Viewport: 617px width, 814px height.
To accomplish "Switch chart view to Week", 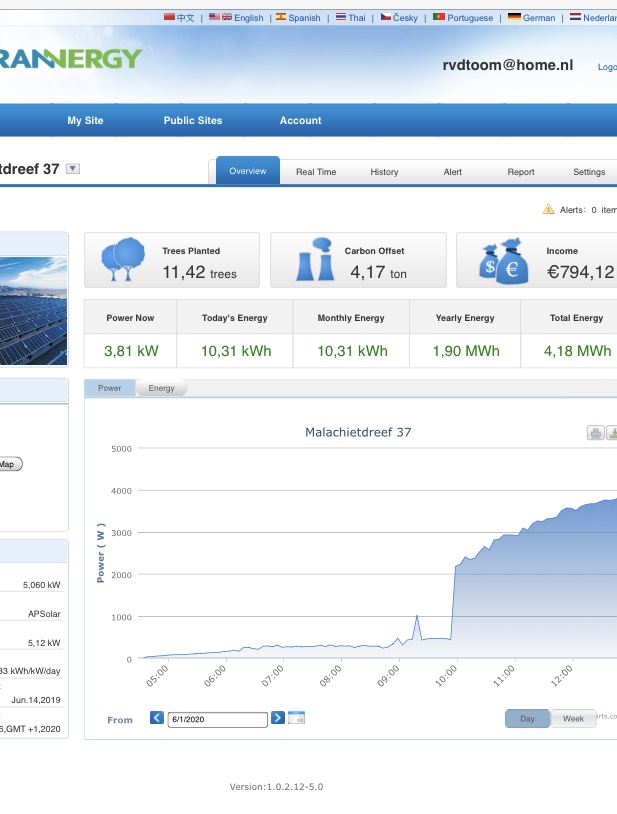I will coord(574,718).
